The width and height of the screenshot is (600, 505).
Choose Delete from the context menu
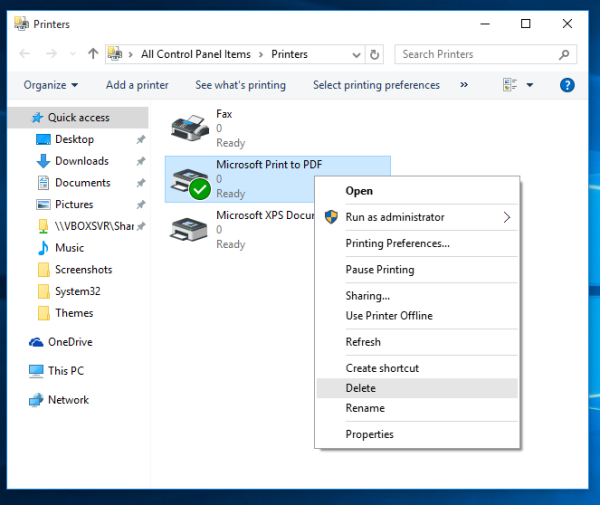coord(360,388)
